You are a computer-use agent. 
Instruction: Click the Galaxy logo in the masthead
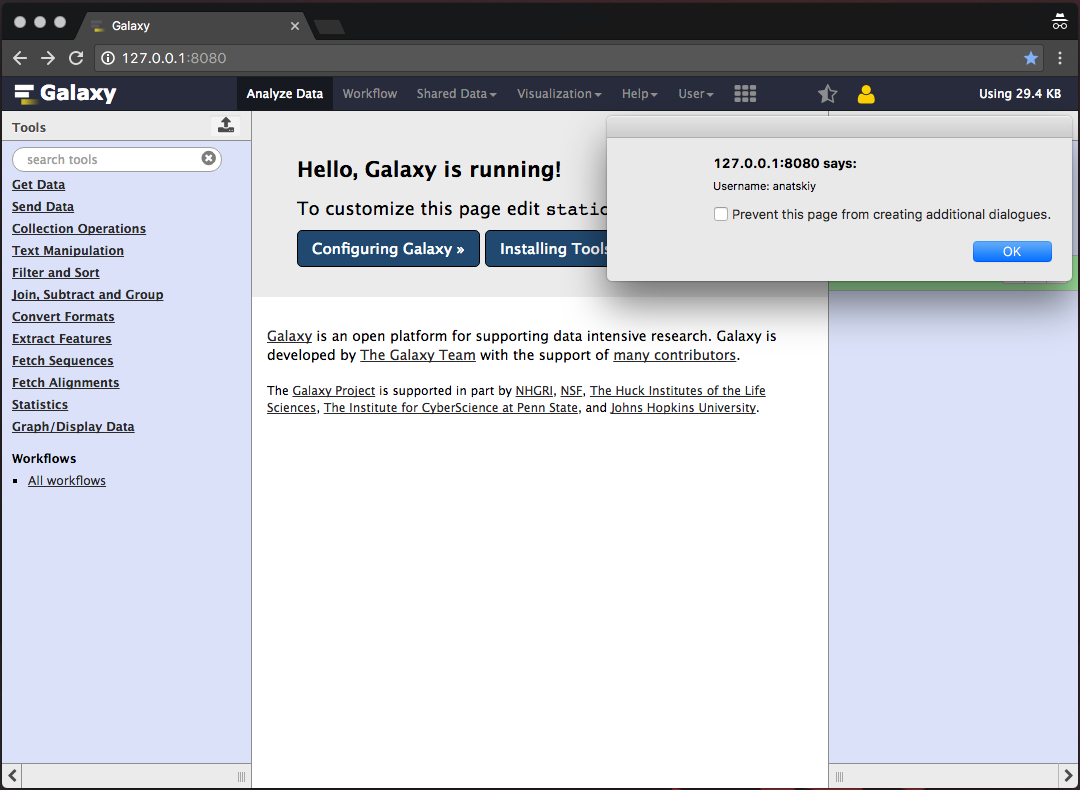(x=66, y=94)
